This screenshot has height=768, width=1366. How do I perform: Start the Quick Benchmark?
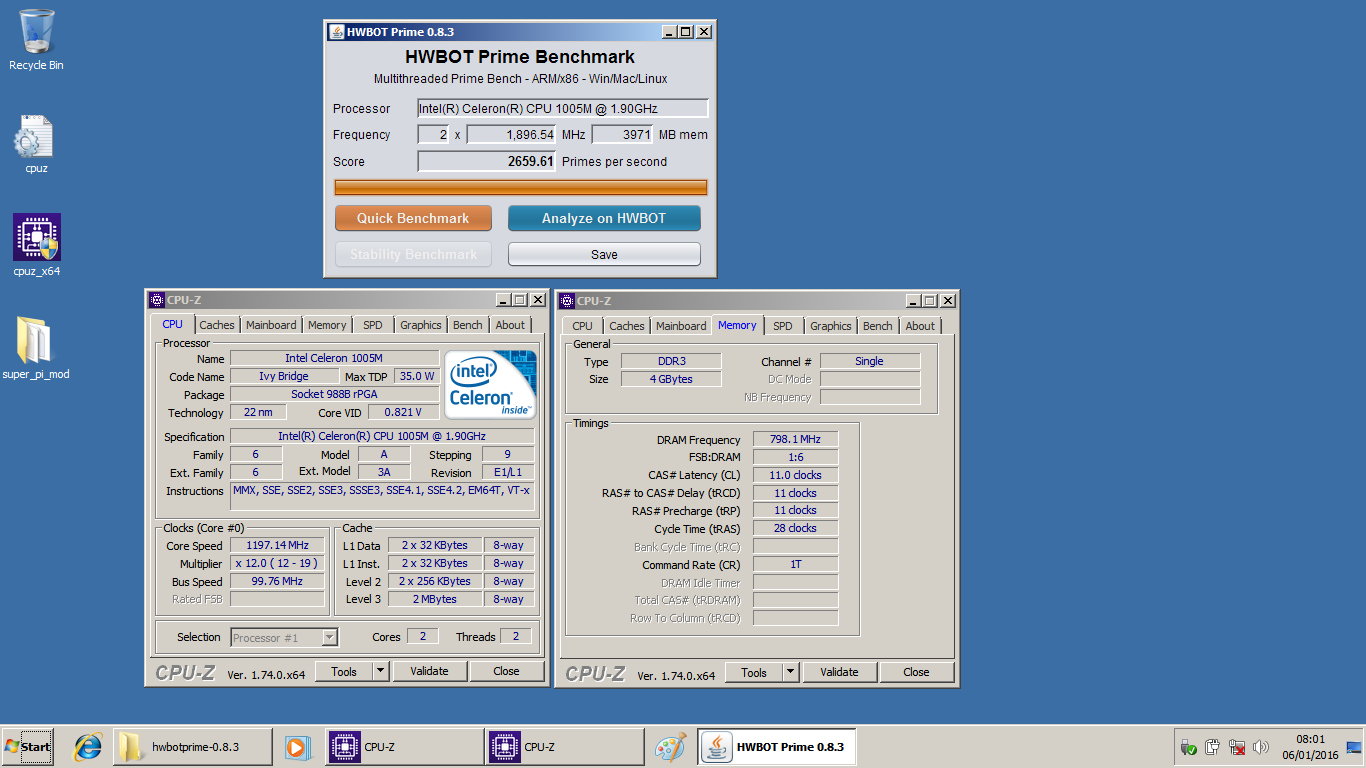tap(413, 218)
